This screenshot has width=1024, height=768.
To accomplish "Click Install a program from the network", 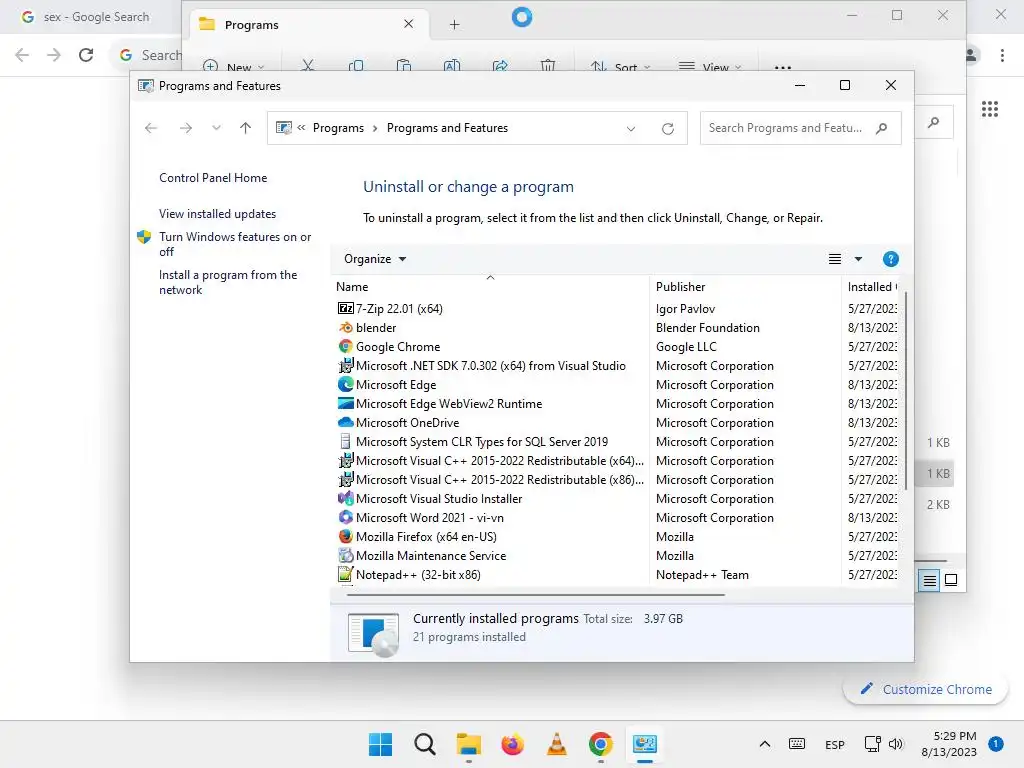I will [228, 282].
